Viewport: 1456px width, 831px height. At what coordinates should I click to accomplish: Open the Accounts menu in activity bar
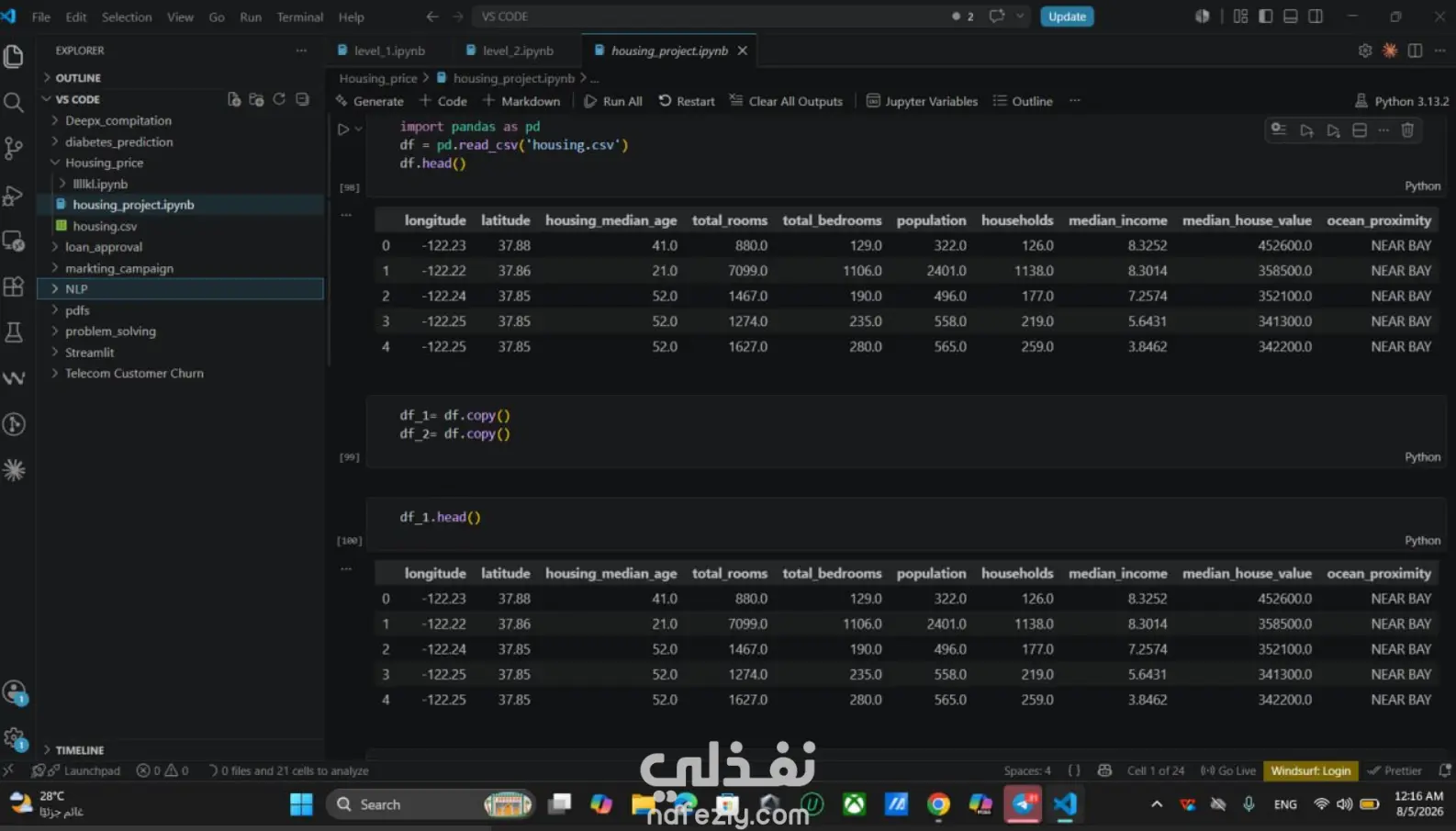(14, 692)
